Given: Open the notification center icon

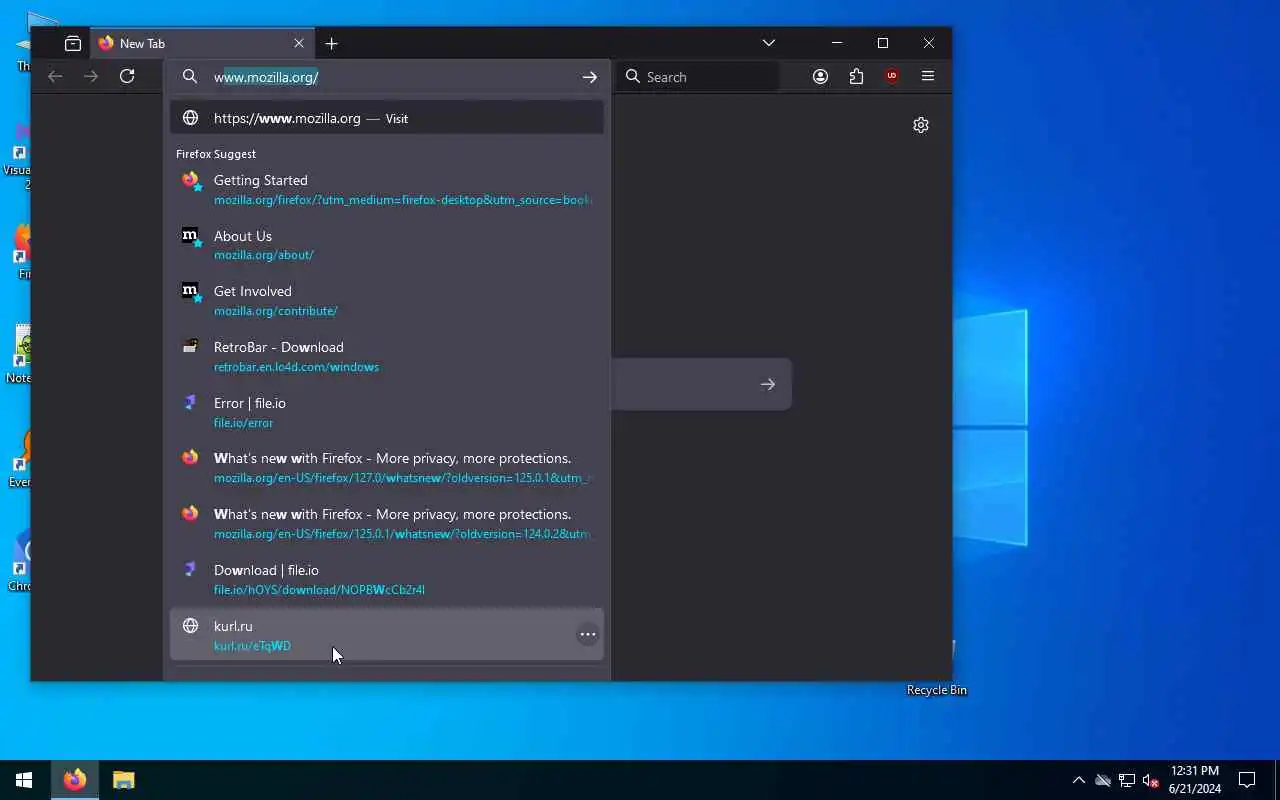Looking at the screenshot, I should point(1247,780).
